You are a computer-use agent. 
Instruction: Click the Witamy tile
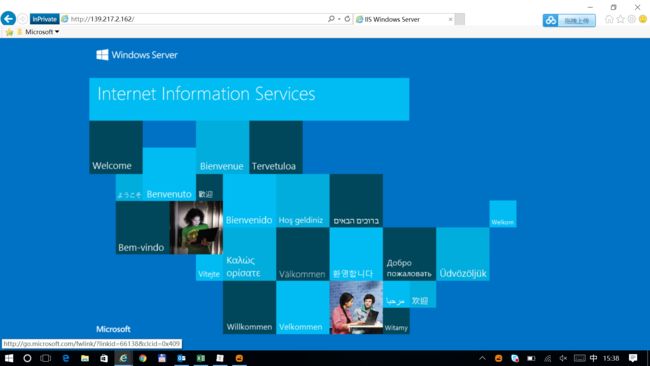(x=396, y=321)
